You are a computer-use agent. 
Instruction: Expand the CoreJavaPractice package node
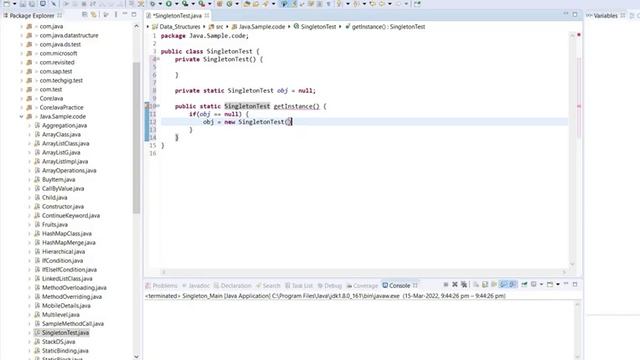21,107
